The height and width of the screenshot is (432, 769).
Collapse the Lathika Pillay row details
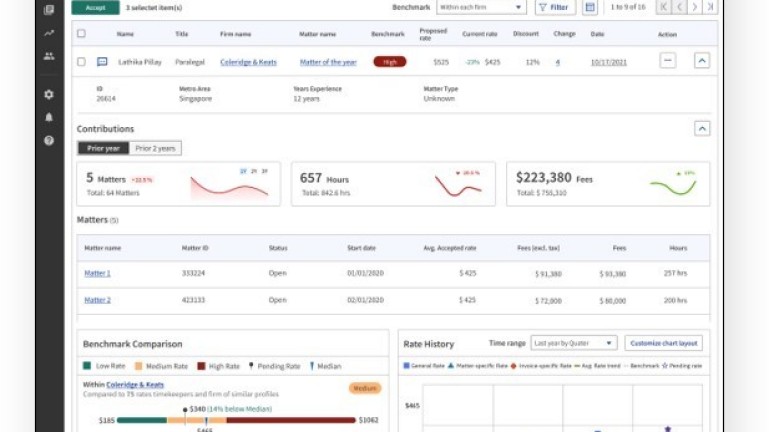click(x=702, y=61)
